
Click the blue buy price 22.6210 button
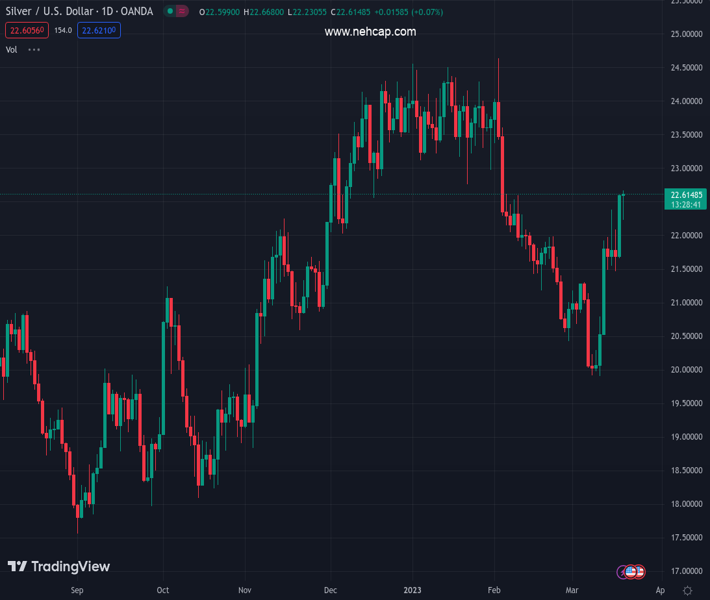pos(99,30)
